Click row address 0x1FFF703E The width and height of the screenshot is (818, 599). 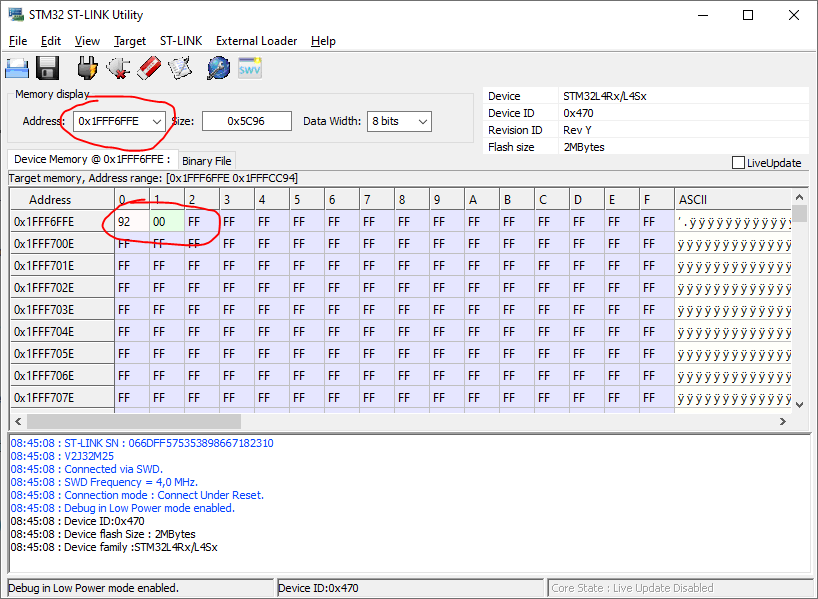[62, 309]
